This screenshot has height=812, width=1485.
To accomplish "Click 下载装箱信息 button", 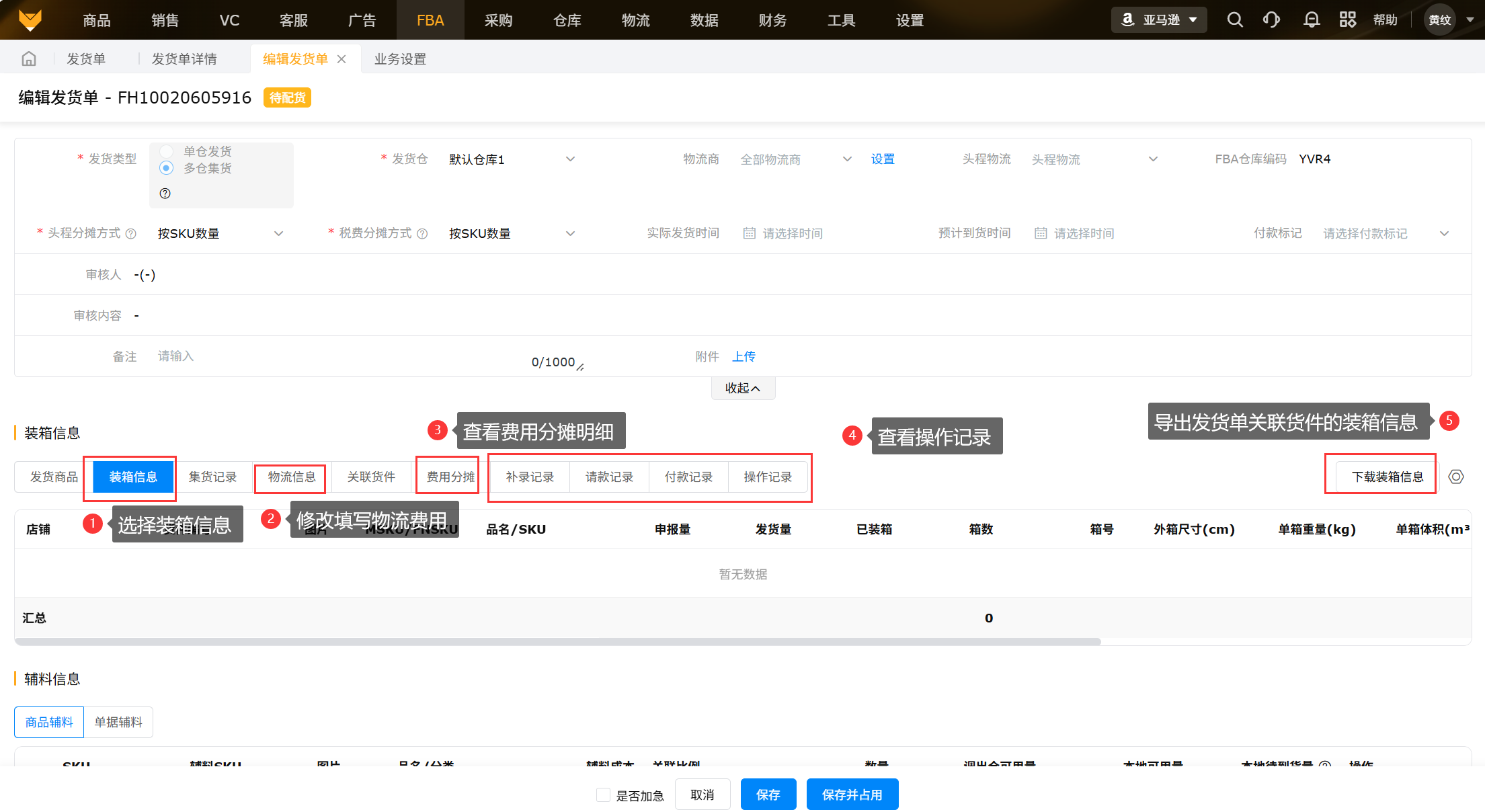I will coord(1388,477).
